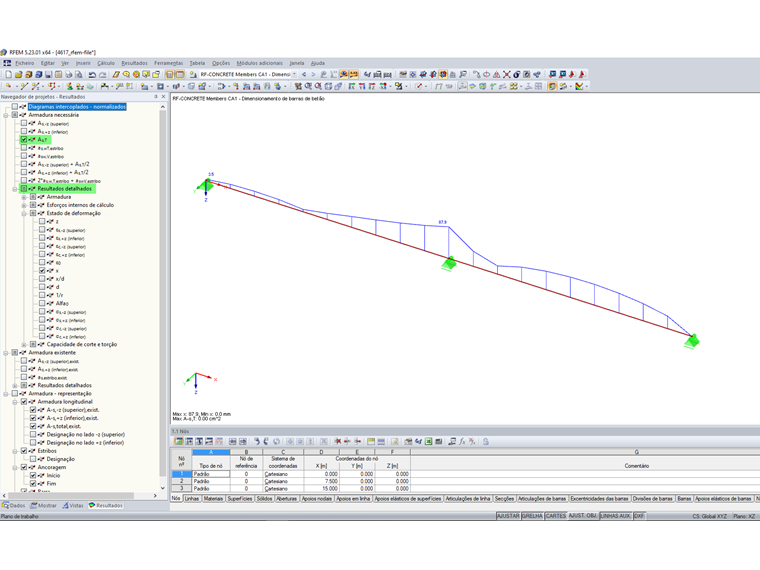Click the first green table icon in table toolbar
760x570 pixels.
[179, 442]
